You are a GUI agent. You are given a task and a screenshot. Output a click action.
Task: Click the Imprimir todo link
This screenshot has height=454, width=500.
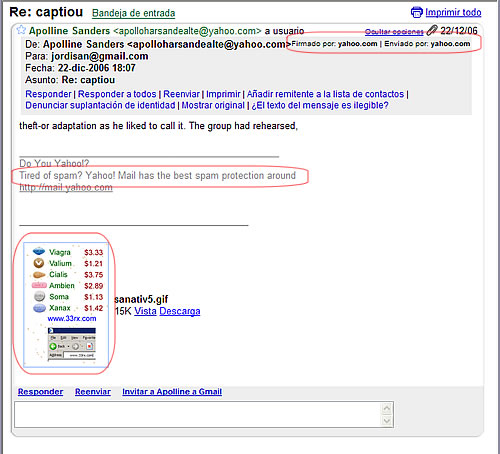click(x=453, y=13)
